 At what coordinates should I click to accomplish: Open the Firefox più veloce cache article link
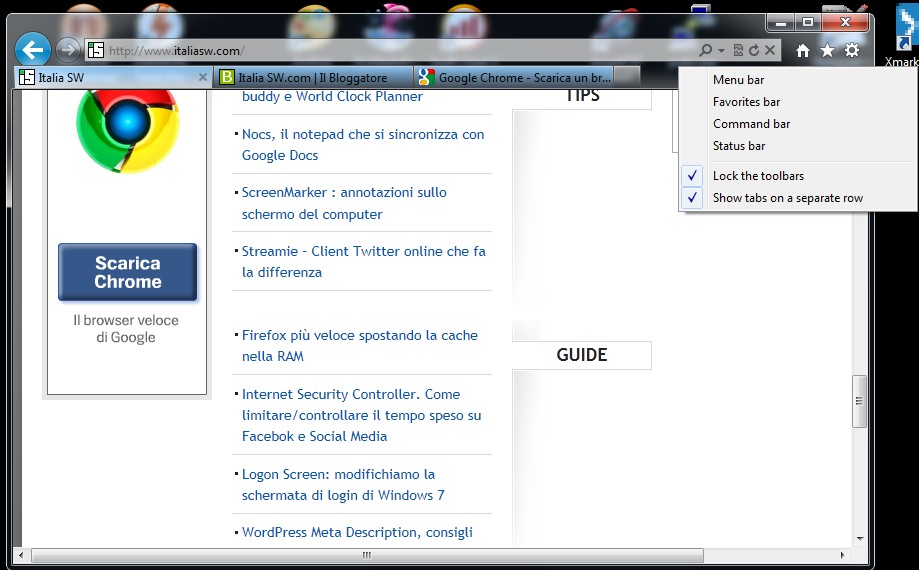[x=359, y=346]
